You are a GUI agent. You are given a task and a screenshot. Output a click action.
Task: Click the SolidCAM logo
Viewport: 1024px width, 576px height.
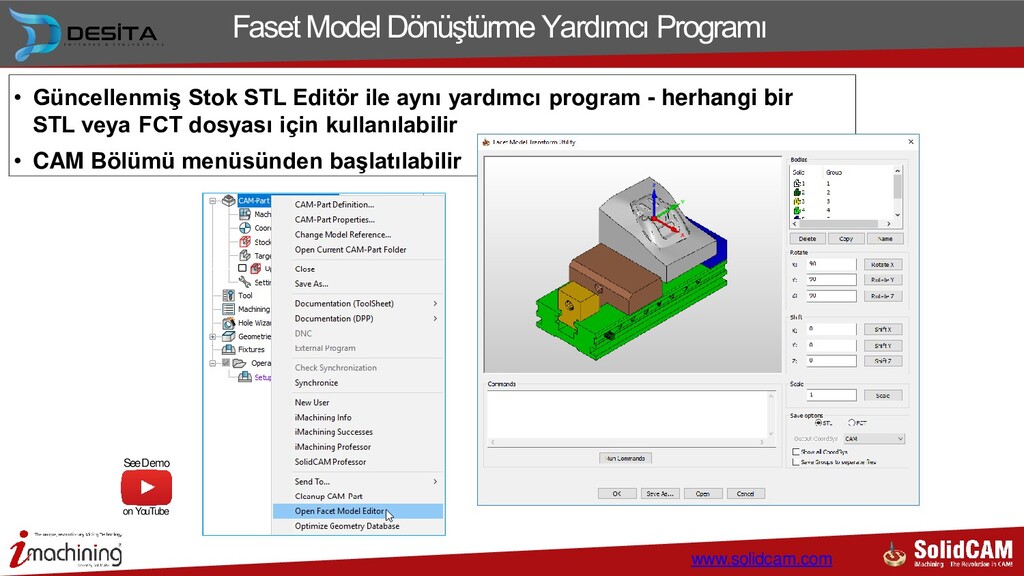(x=947, y=552)
